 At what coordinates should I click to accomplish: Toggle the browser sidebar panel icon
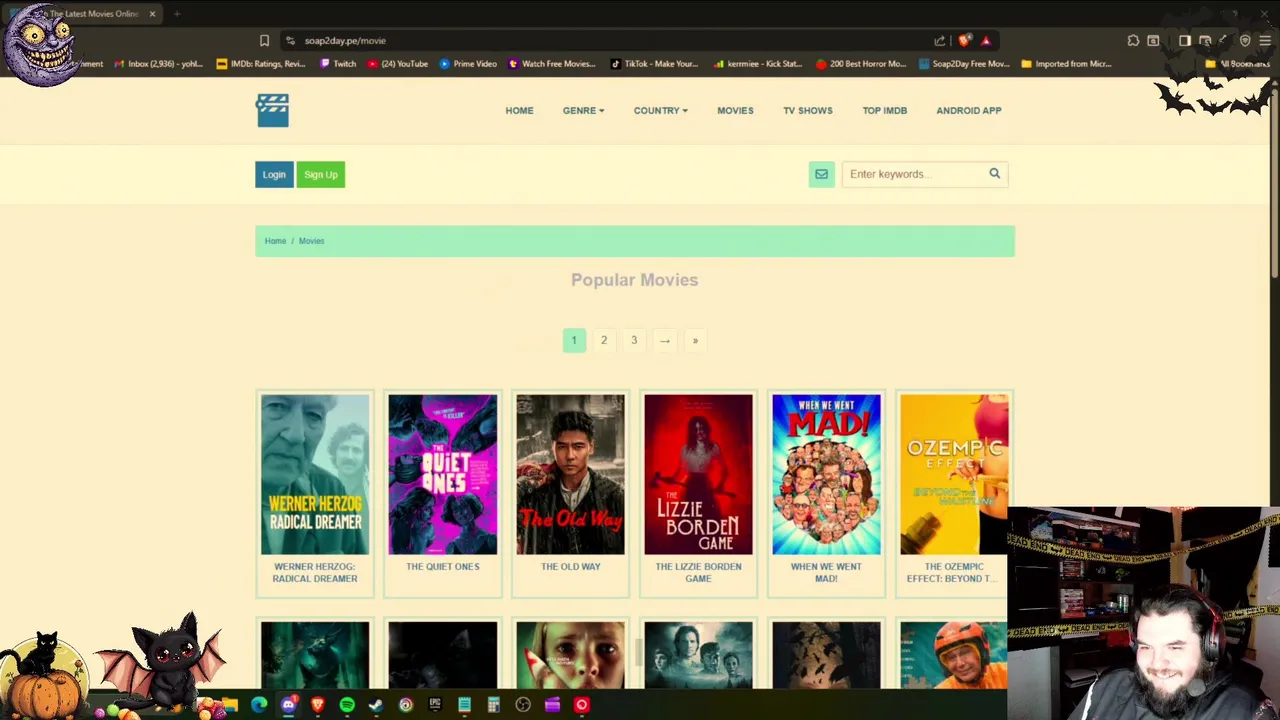click(x=1185, y=41)
